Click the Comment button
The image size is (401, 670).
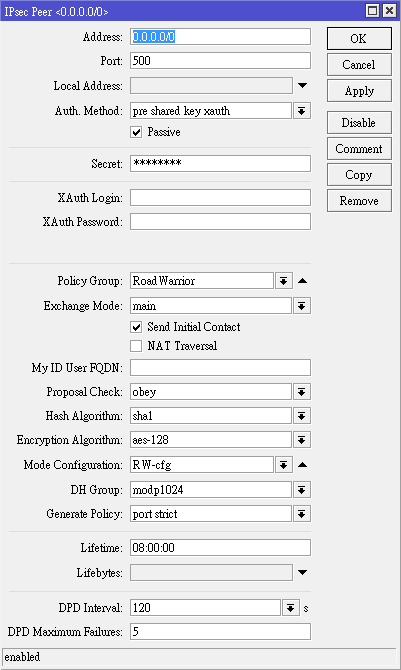coord(359,149)
